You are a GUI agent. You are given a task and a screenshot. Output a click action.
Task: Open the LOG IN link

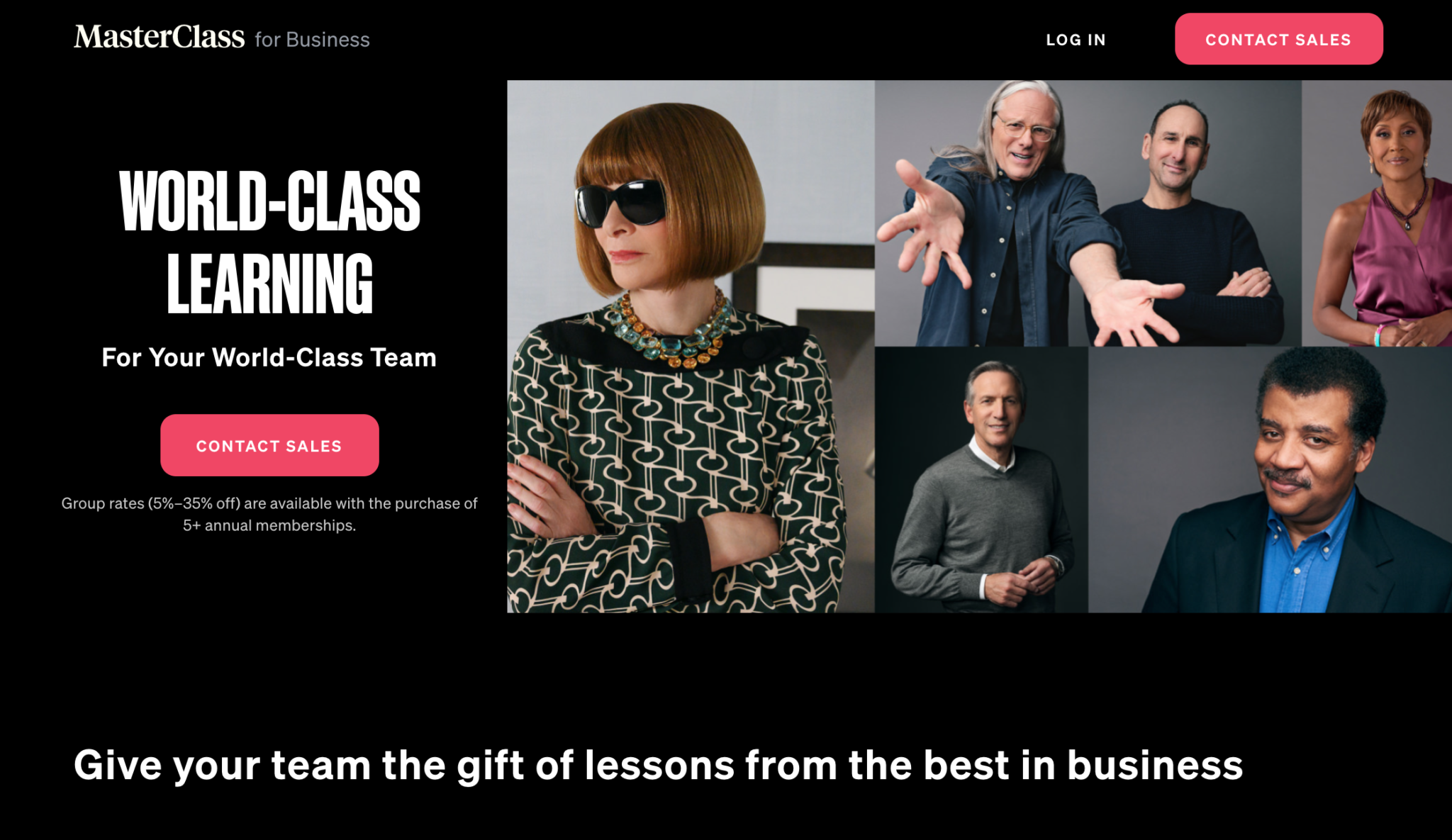pyautogui.click(x=1076, y=40)
